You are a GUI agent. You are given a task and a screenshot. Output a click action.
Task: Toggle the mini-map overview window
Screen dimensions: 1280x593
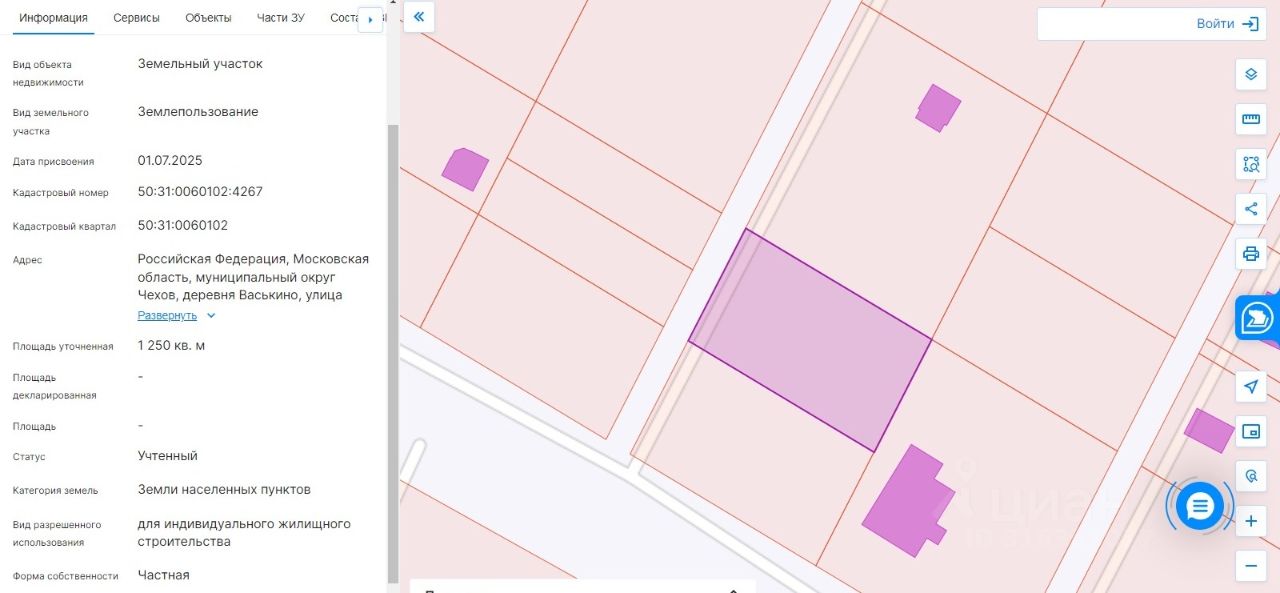click(1250, 431)
